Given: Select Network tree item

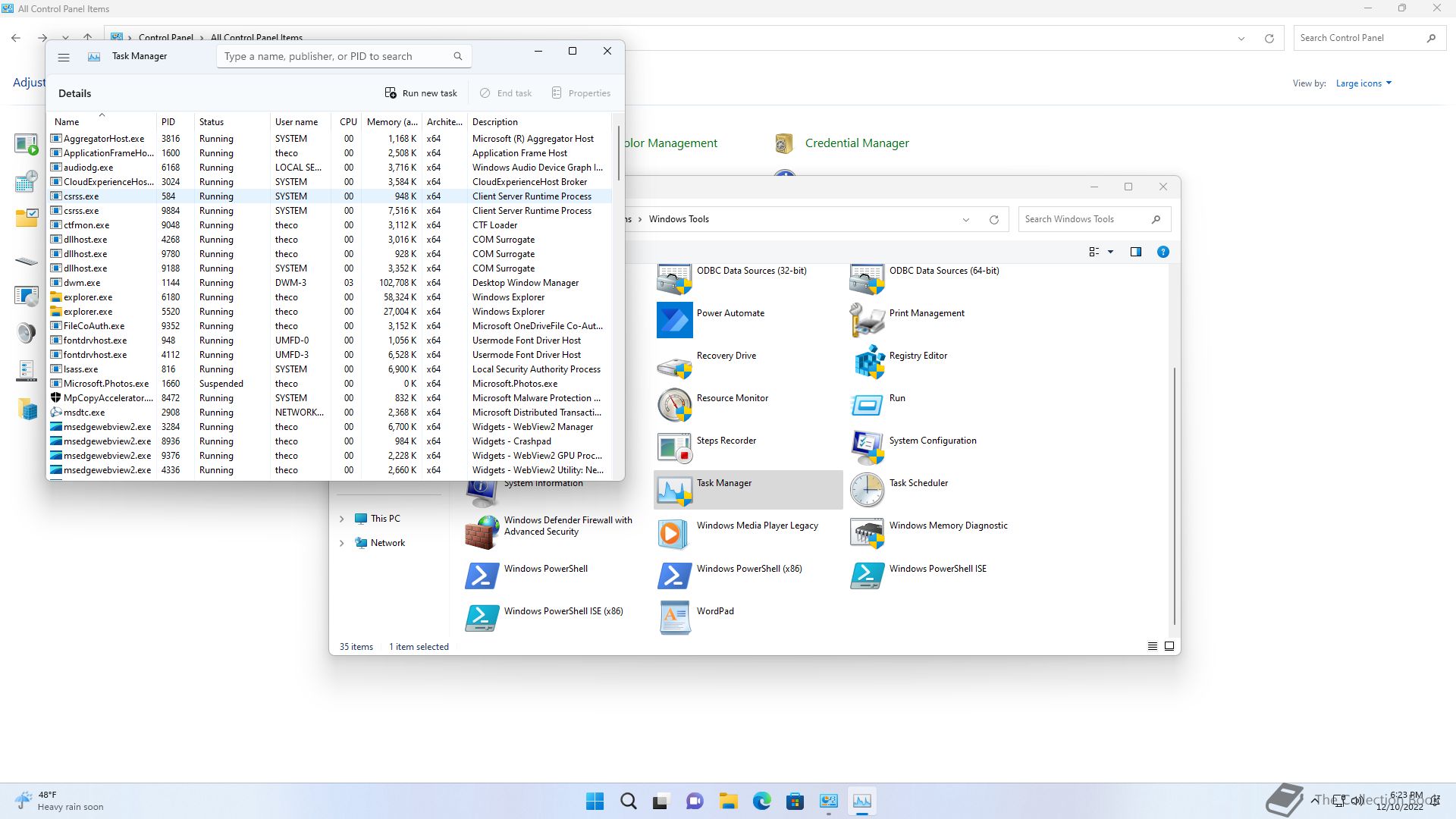Looking at the screenshot, I should click(x=380, y=543).
